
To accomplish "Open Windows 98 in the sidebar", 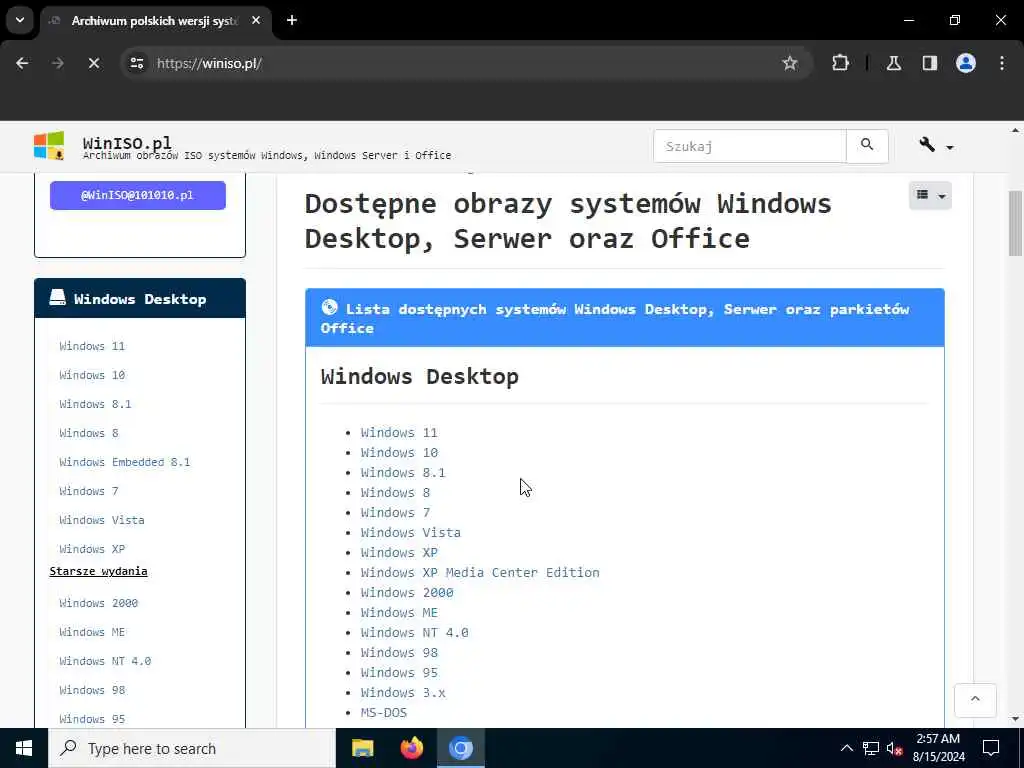I will (92, 690).
